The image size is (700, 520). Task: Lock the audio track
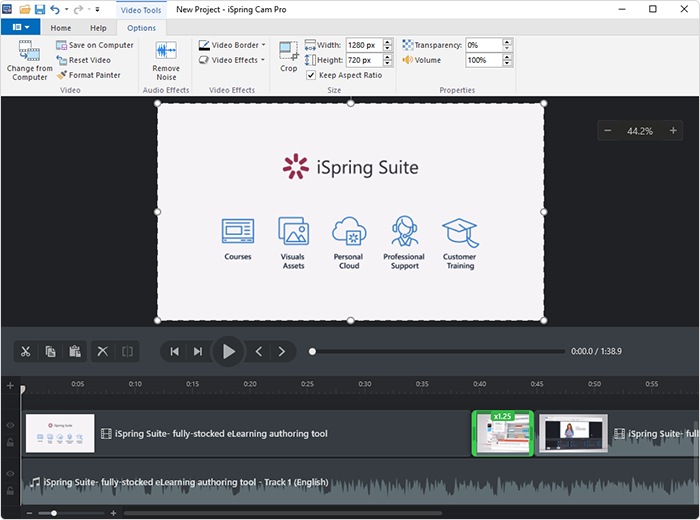[x=10, y=491]
